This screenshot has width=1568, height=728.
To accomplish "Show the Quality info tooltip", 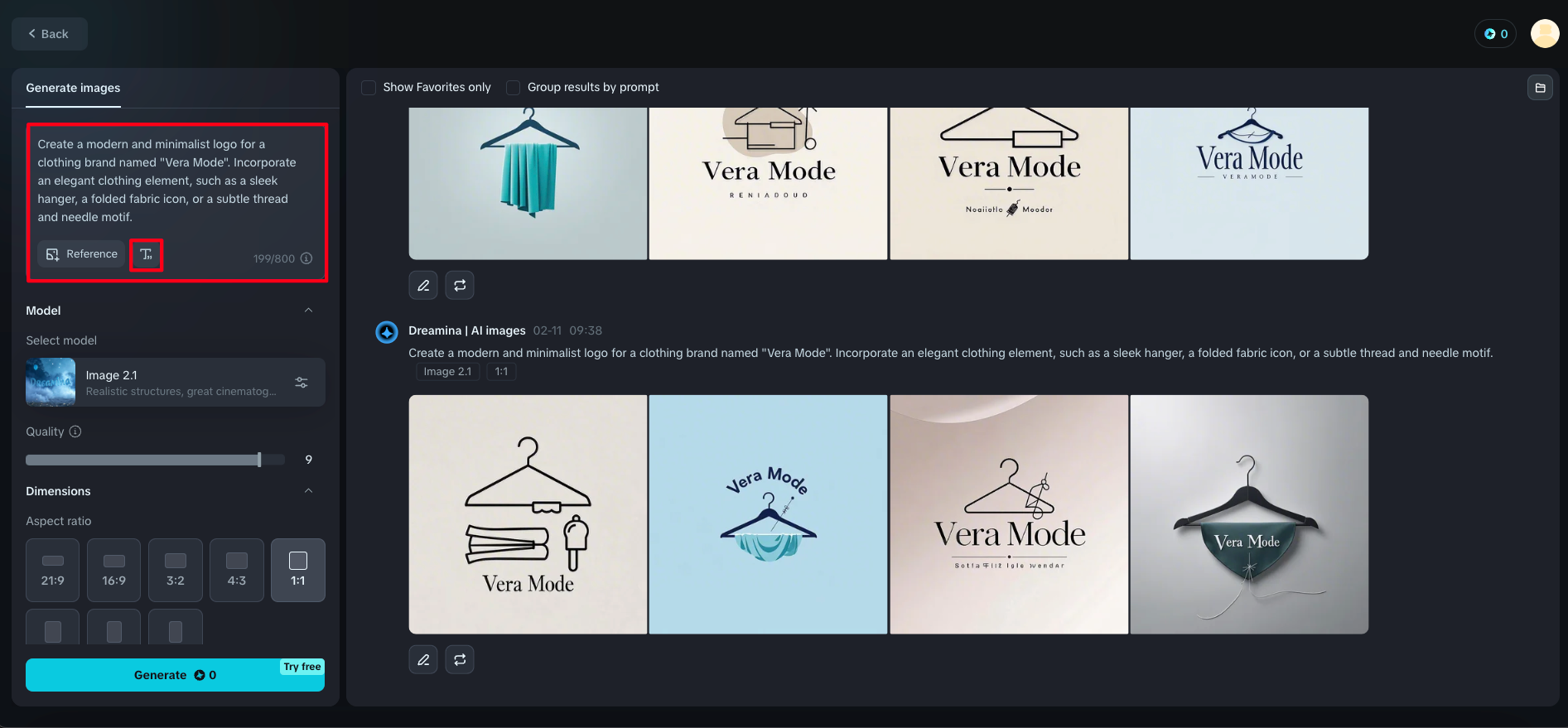I will coord(75,431).
